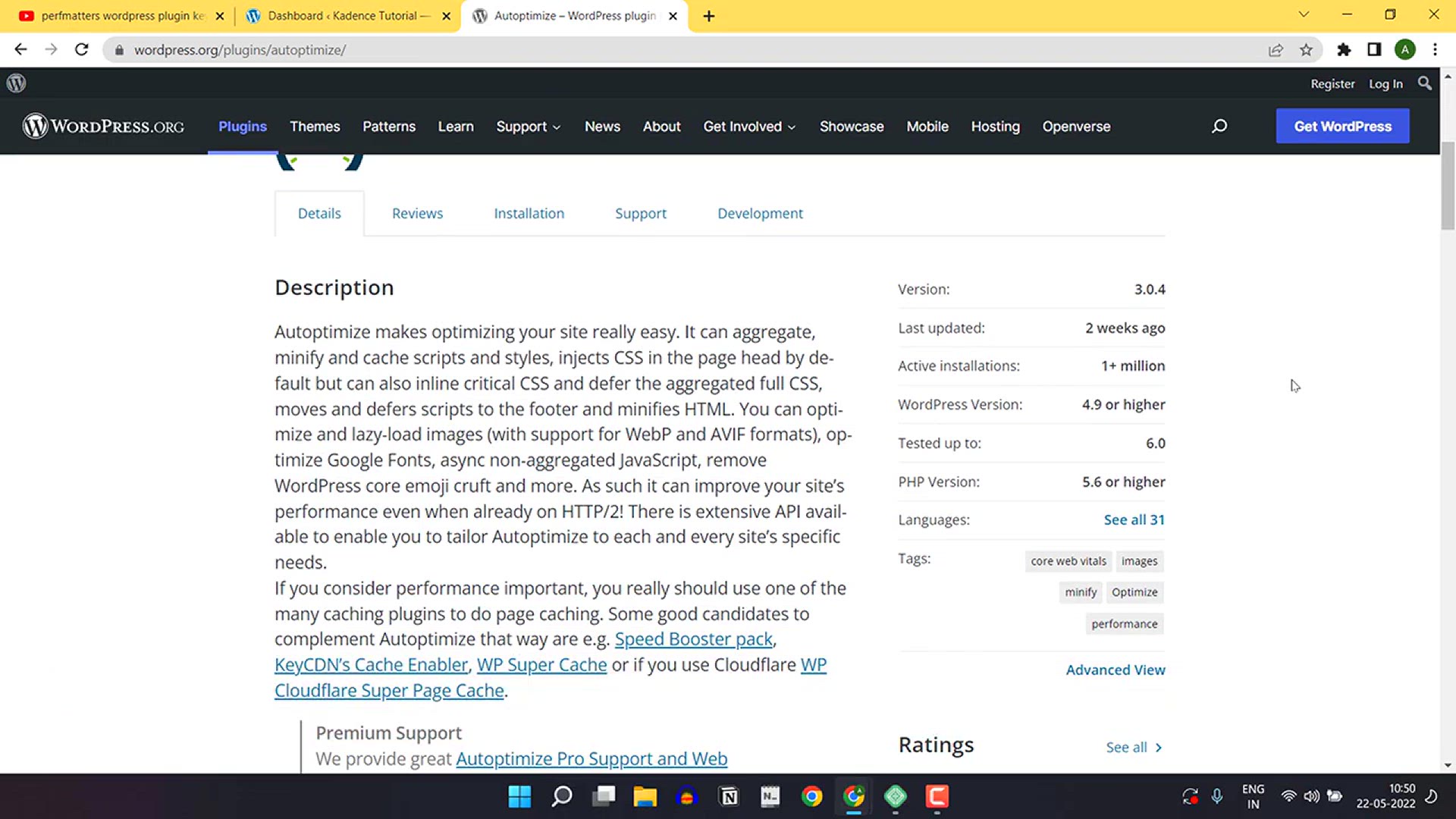Open the Advanced View link
This screenshot has height=819, width=1456.
coord(1116,670)
